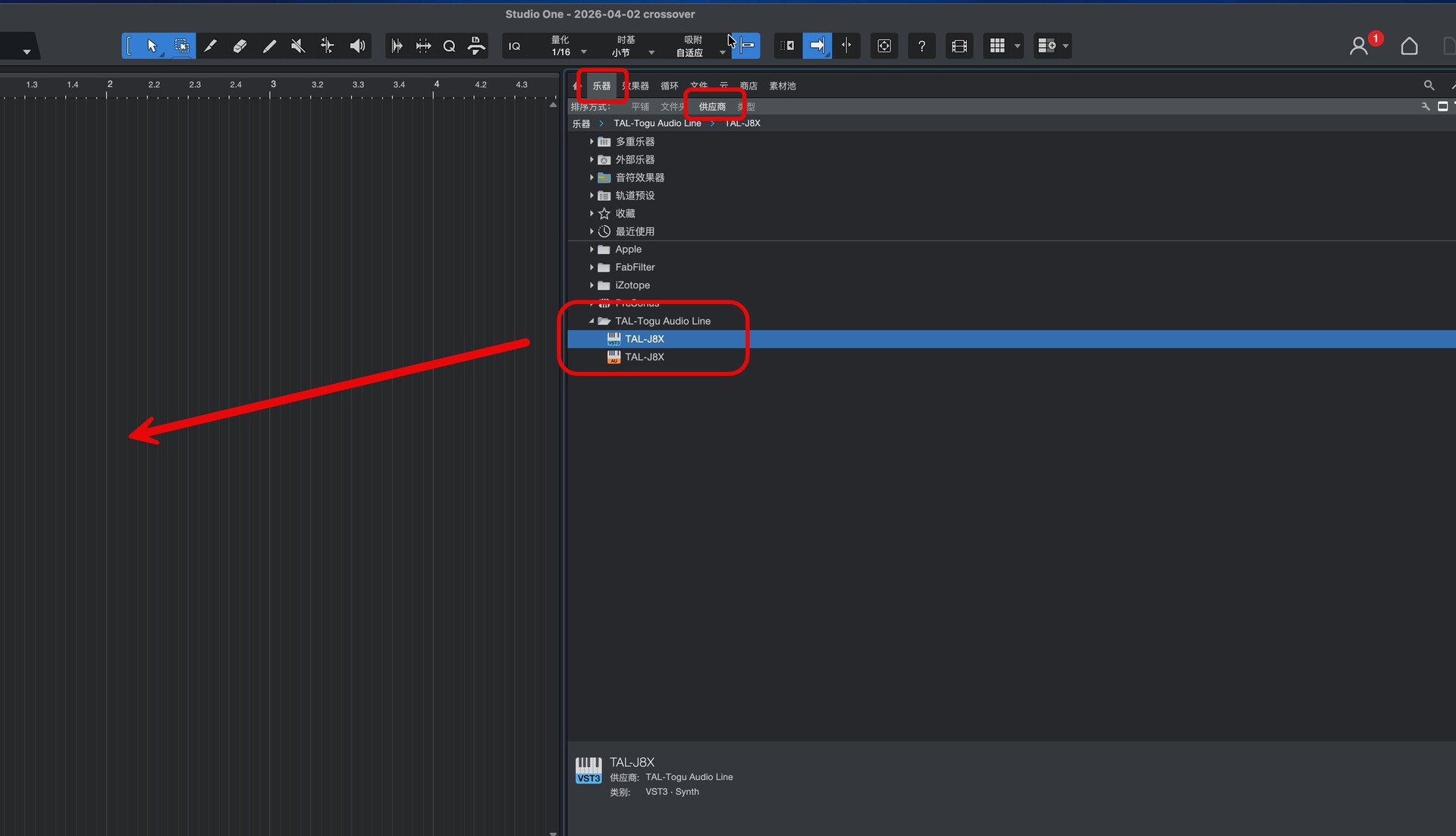Select the Mute tool
This screenshot has width=1456, height=836.
(298, 46)
